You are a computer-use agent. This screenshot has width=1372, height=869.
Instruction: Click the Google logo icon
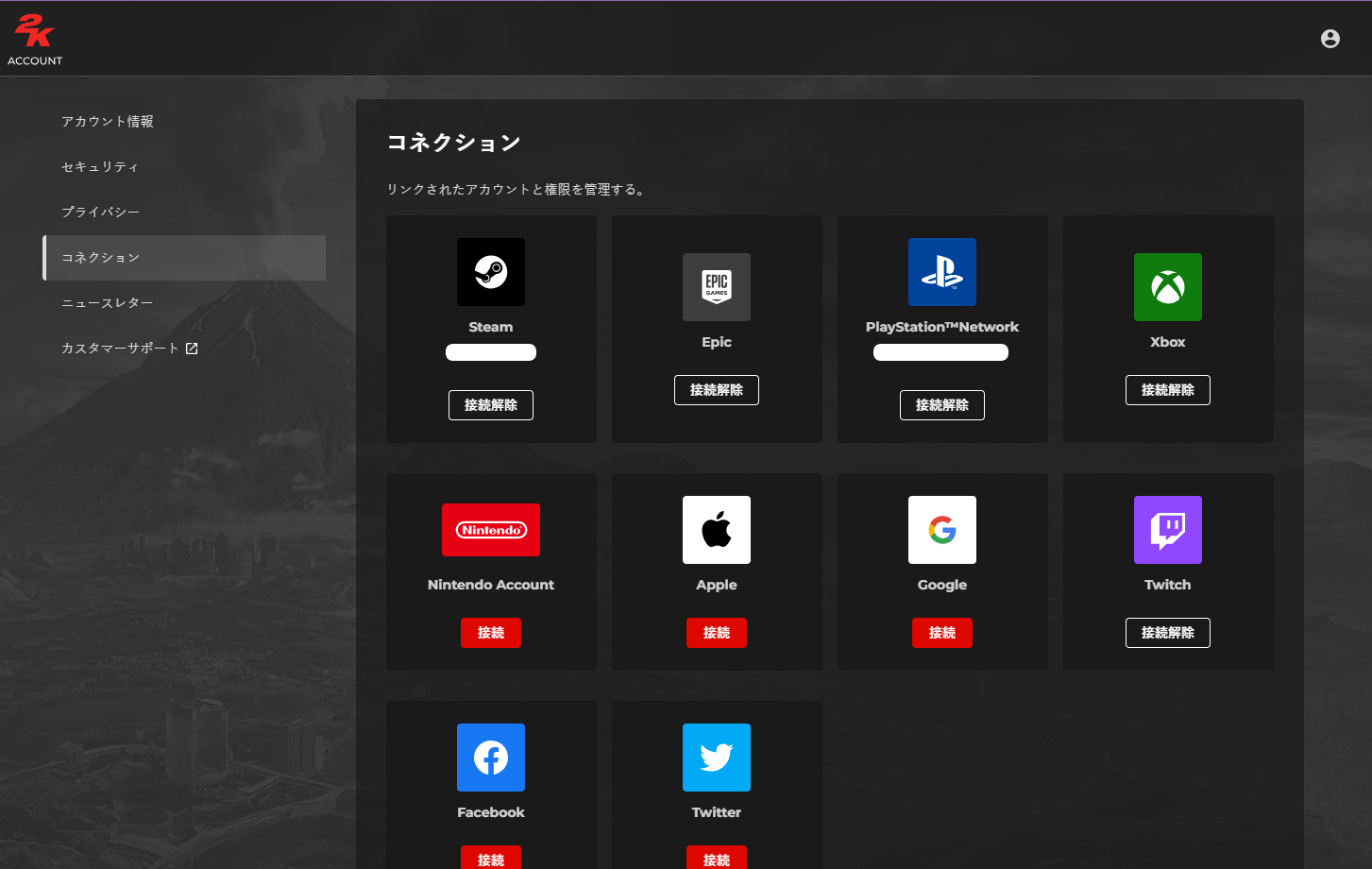(x=942, y=530)
